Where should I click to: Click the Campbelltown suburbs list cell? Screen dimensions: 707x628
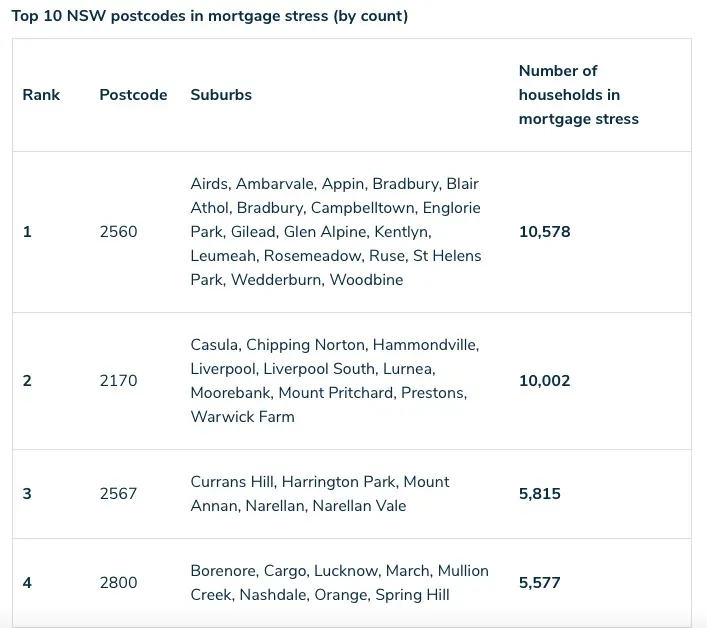tap(336, 232)
